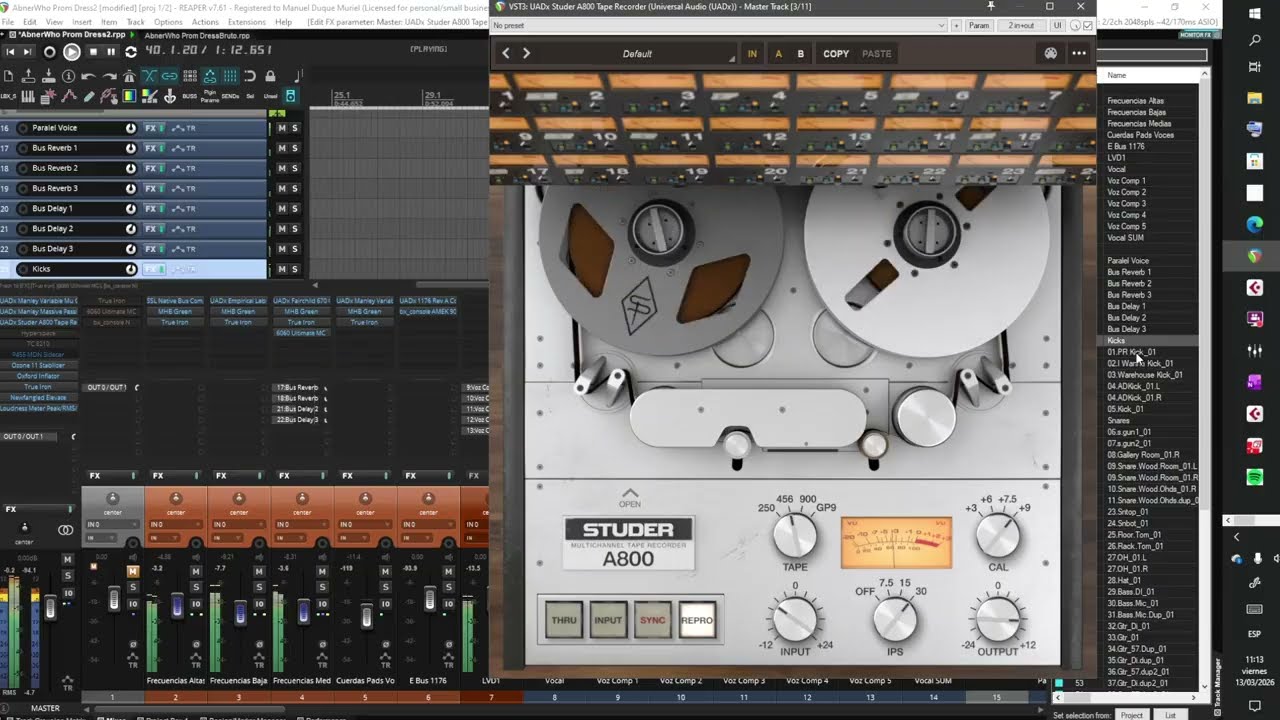
Task: Click the Undo arrow in toolbar
Action: pyautogui.click(x=88, y=76)
